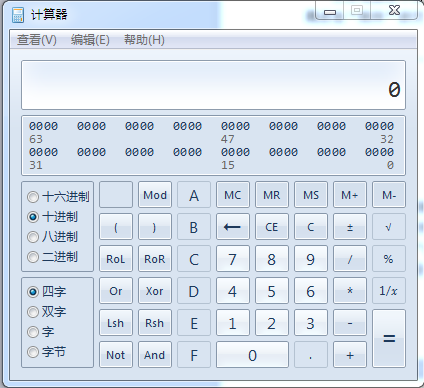Click the hex digit F button
Viewport: 424px width, 388px height.
point(194,355)
